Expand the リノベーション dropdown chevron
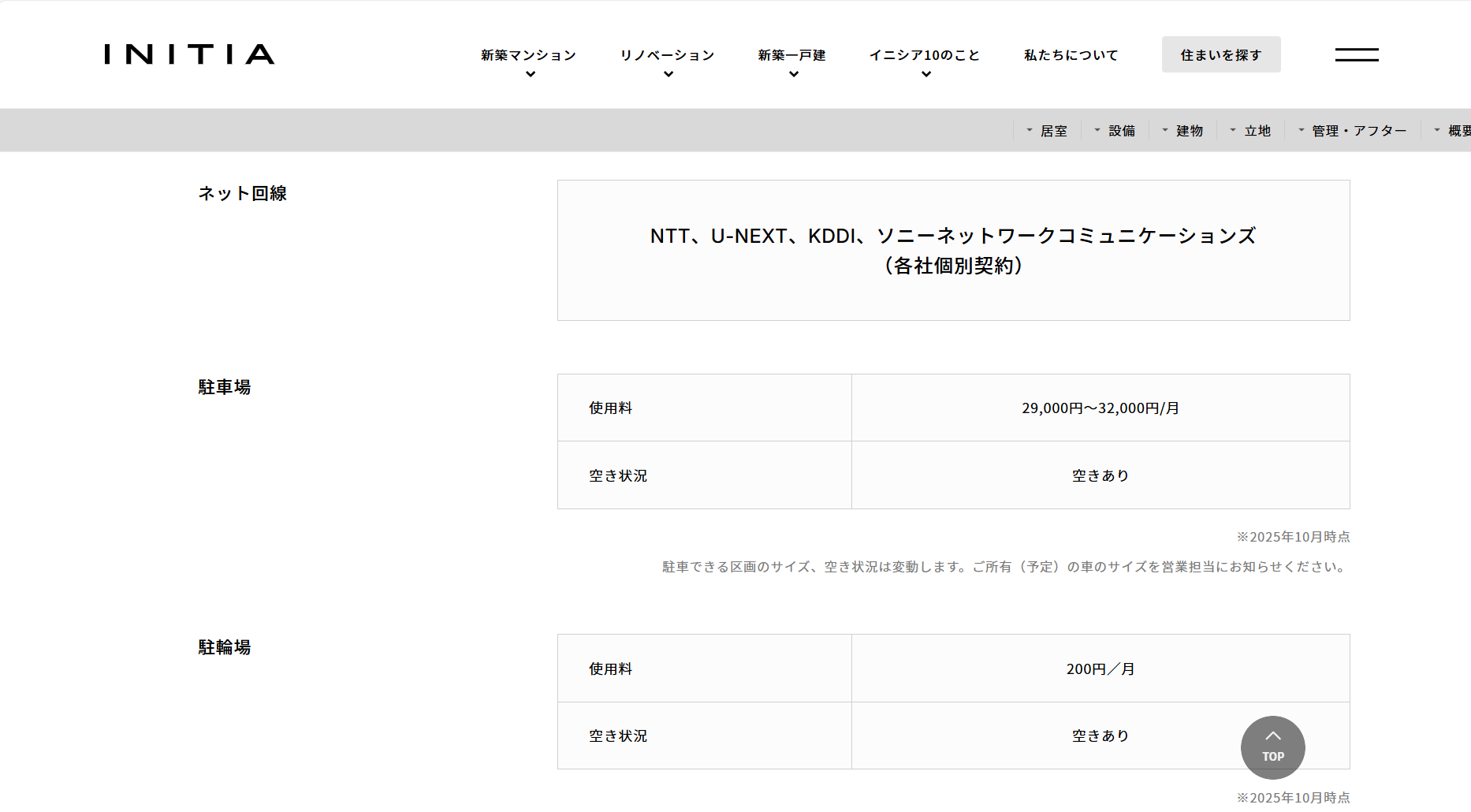 (x=668, y=75)
